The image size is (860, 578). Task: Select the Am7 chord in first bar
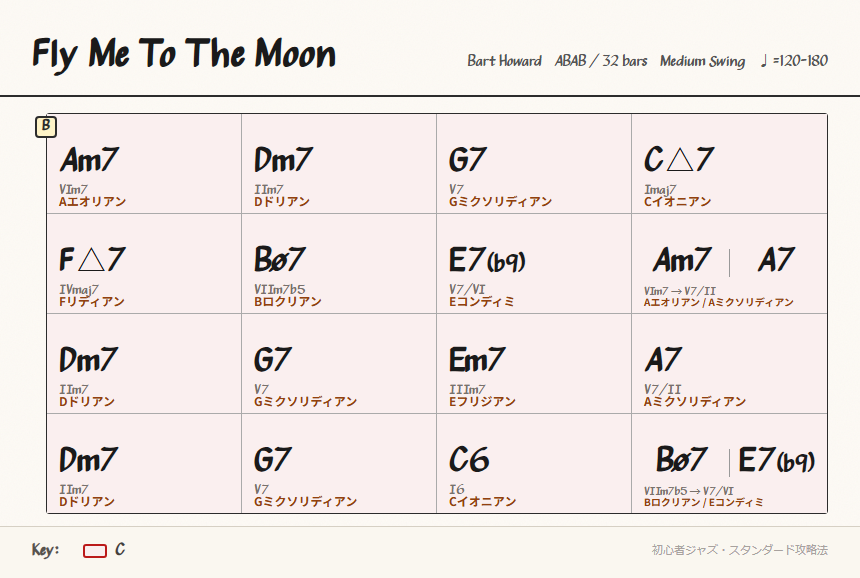point(89,160)
